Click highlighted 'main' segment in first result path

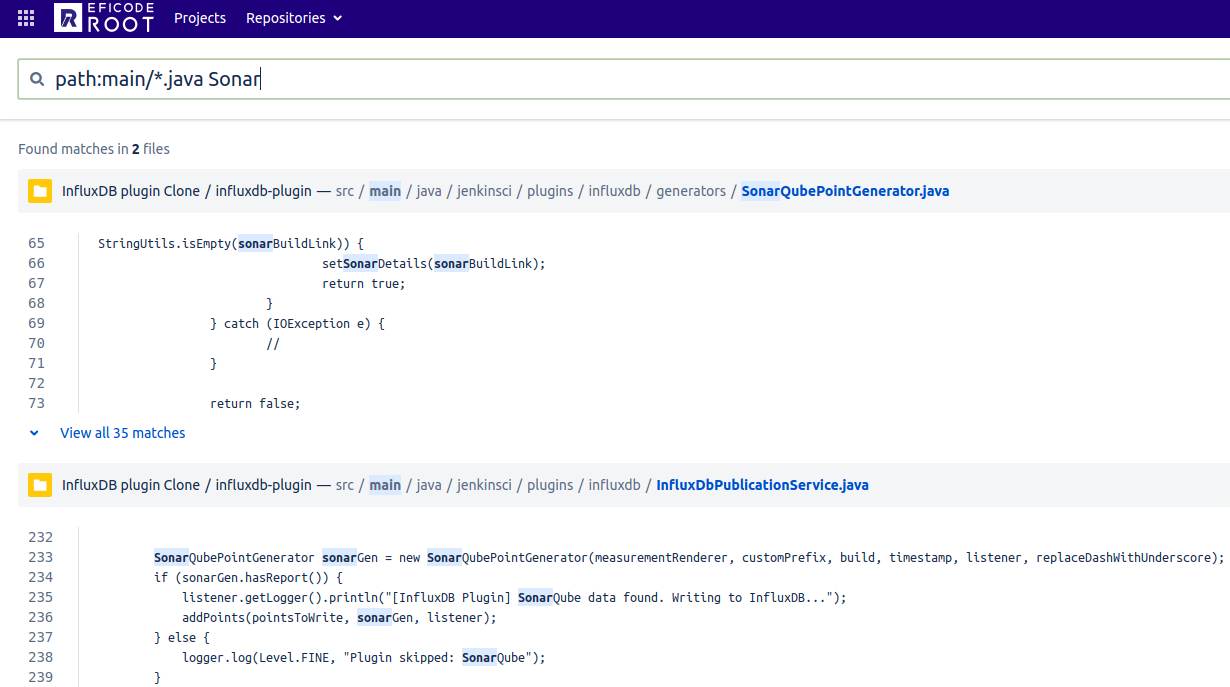pyautogui.click(x=385, y=191)
